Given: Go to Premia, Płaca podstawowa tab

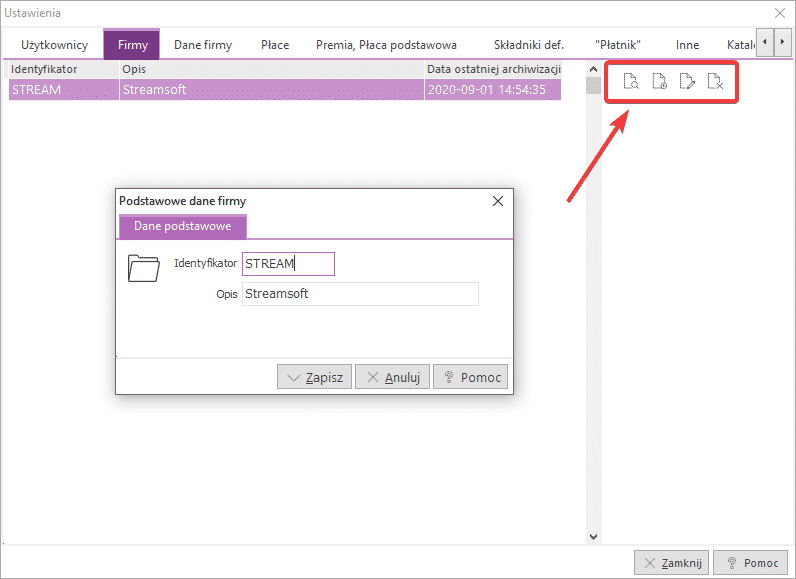Looking at the screenshot, I should tap(386, 45).
